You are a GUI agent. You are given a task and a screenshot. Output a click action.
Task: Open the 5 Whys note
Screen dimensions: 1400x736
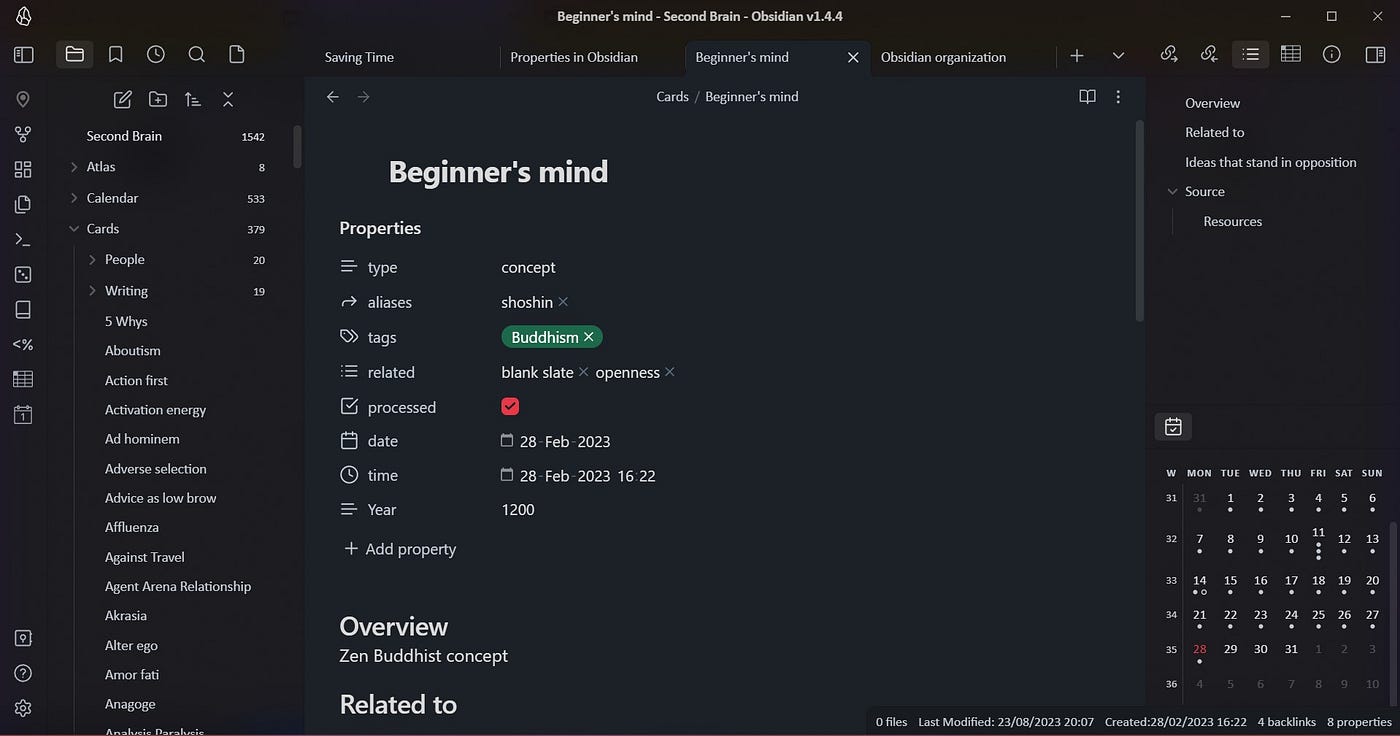coord(126,322)
